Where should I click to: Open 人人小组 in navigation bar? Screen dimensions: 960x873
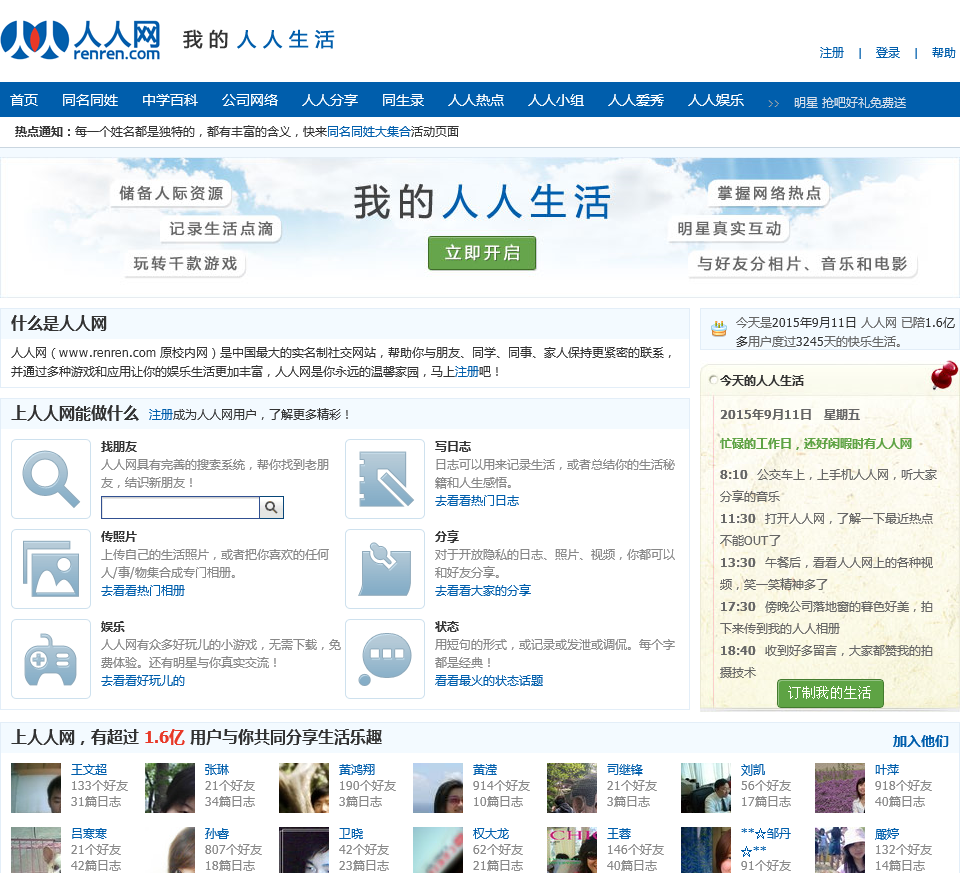point(556,100)
